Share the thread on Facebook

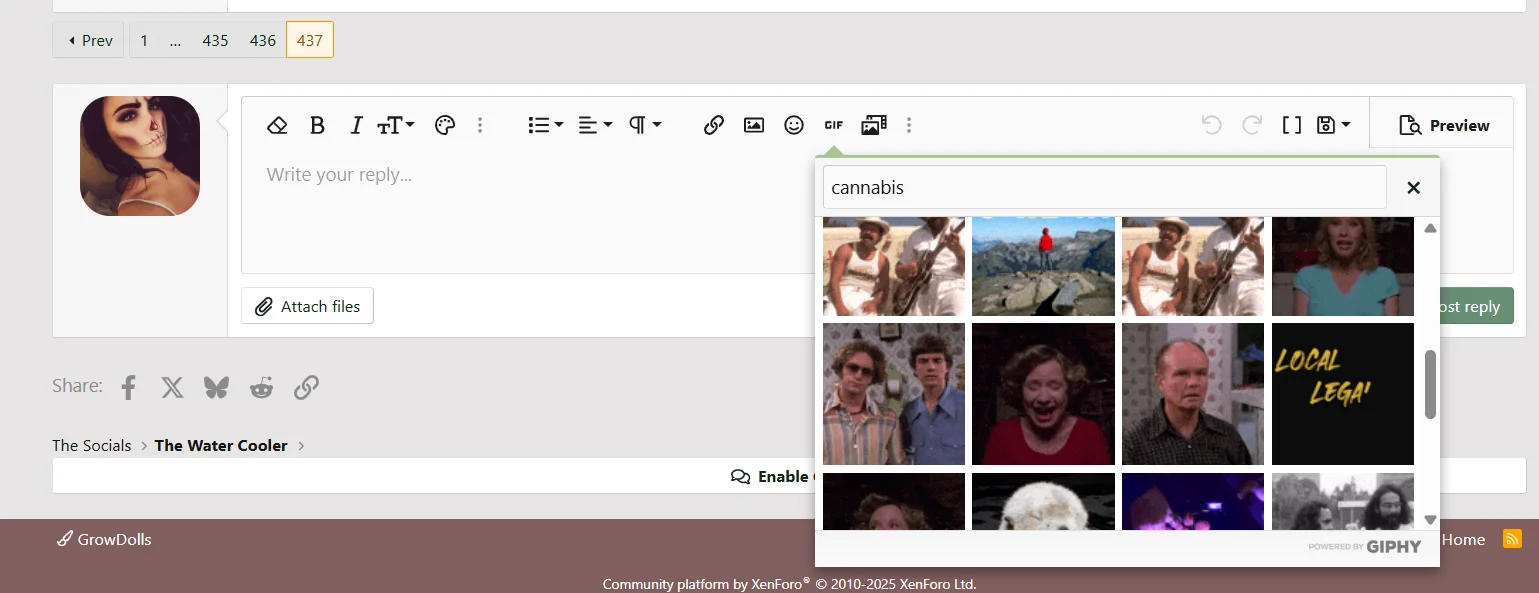tap(128, 387)
